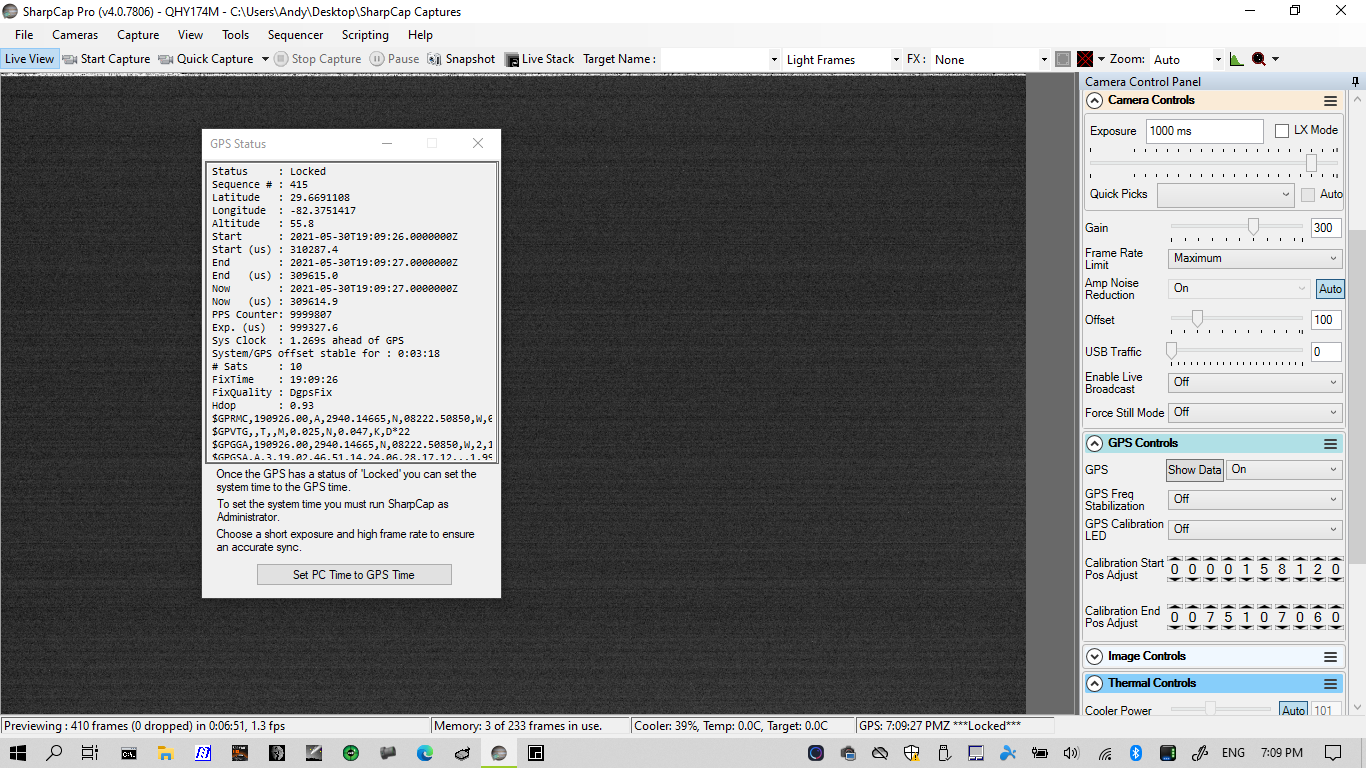The image size is (1366, 768).
Task: Open File Explorer from the taskbar
Action: 165,753
